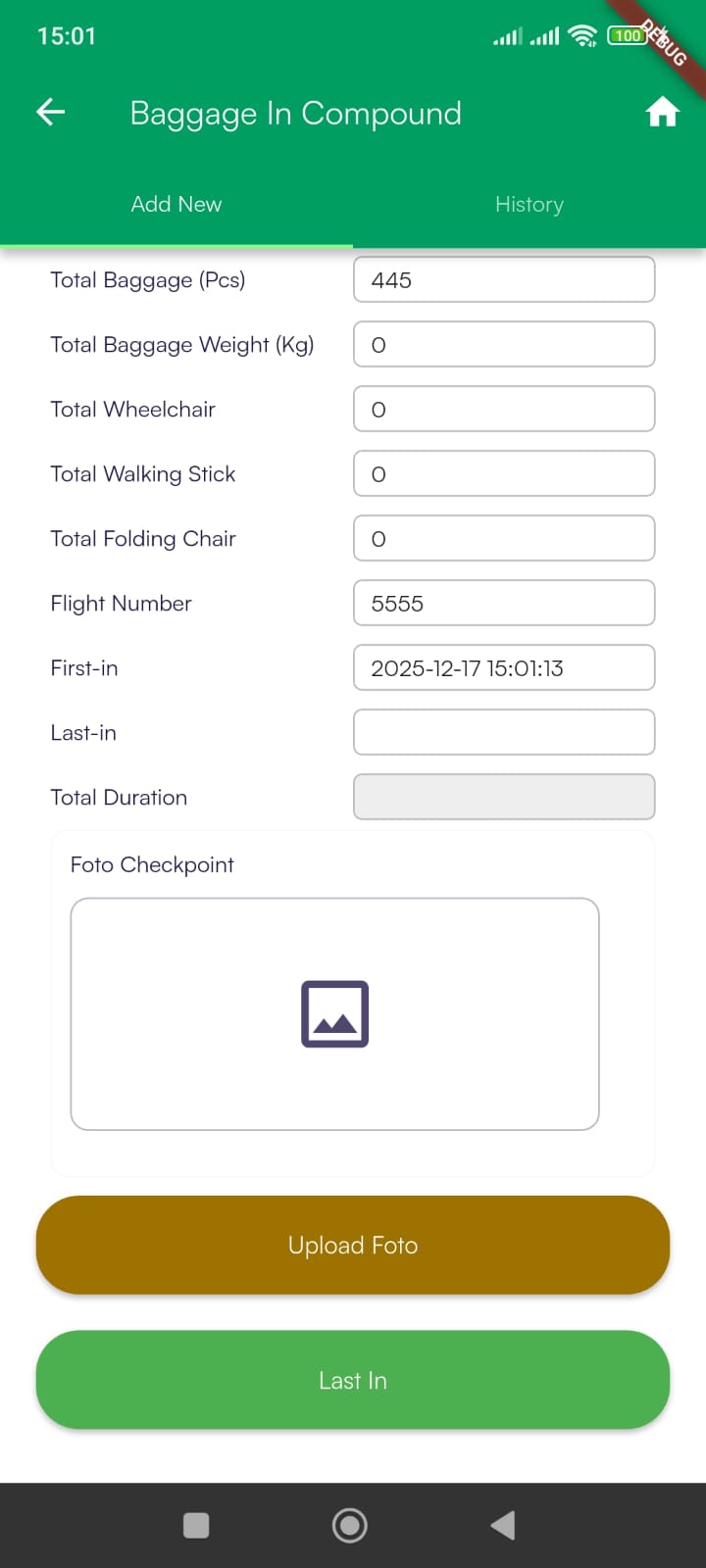706x1568 pixels.
Task: Tap the Wi-Fi status icon
Action: pyautogui.click(x=582, y=36)
